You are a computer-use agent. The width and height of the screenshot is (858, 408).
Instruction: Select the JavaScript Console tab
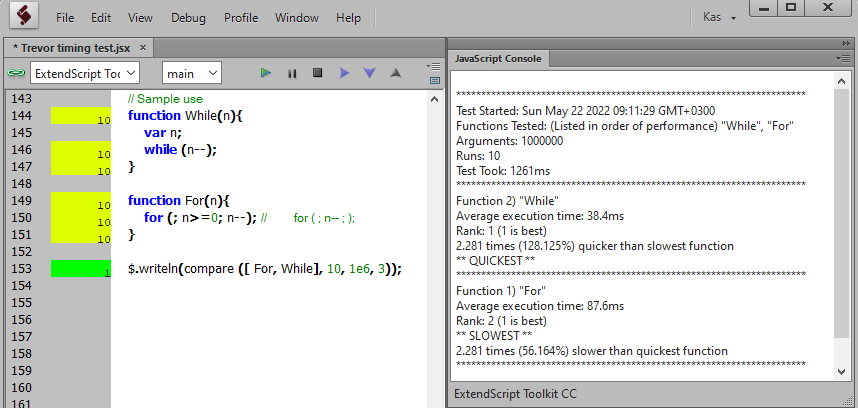[x=498, y=59]
